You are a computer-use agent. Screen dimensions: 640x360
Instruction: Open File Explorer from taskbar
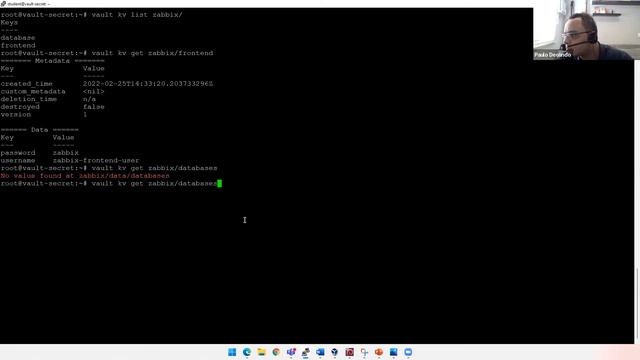click(261, 352)
